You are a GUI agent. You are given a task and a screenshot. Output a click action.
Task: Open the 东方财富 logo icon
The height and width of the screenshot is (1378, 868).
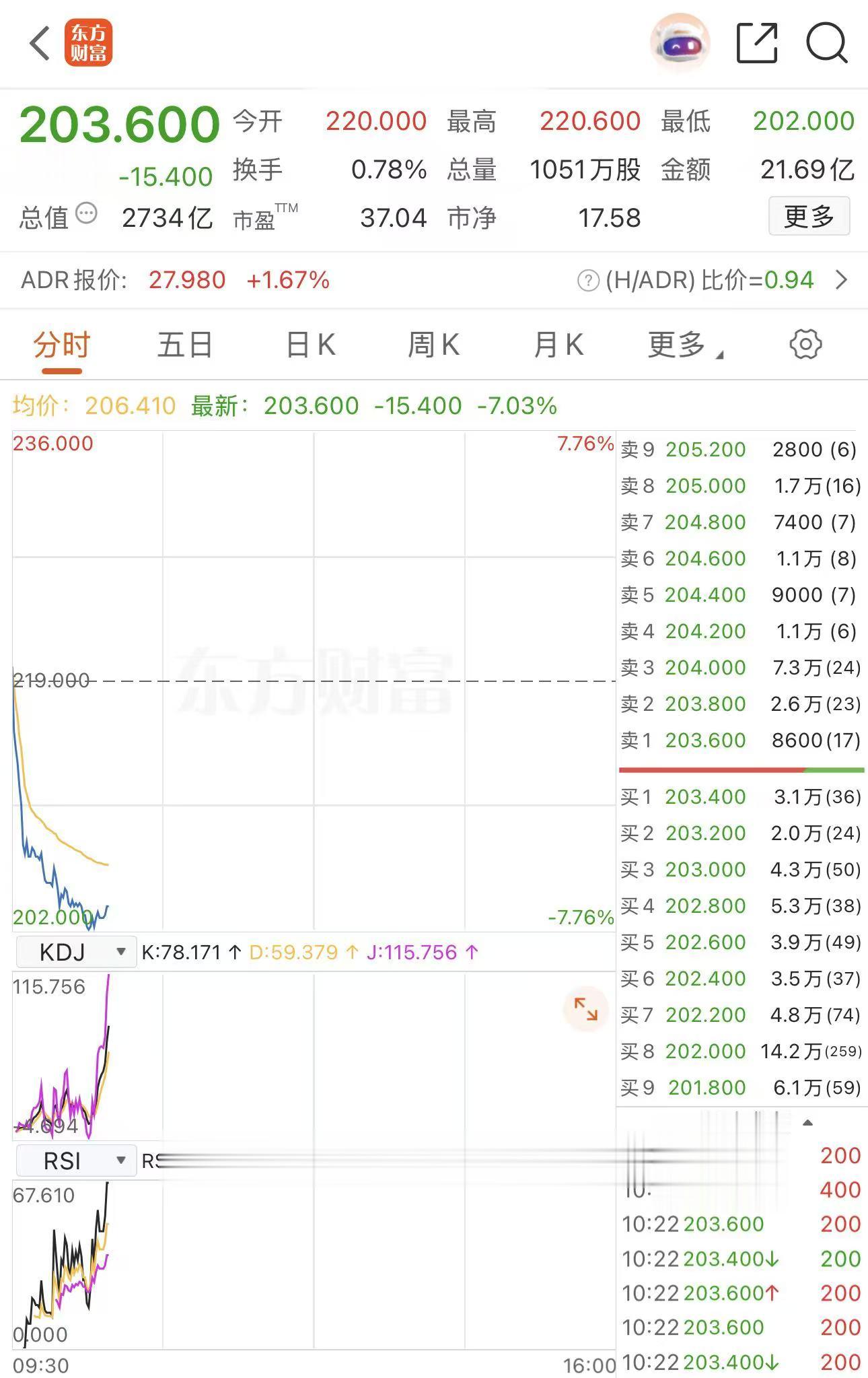pyautogui.click(x=88, y=44)
